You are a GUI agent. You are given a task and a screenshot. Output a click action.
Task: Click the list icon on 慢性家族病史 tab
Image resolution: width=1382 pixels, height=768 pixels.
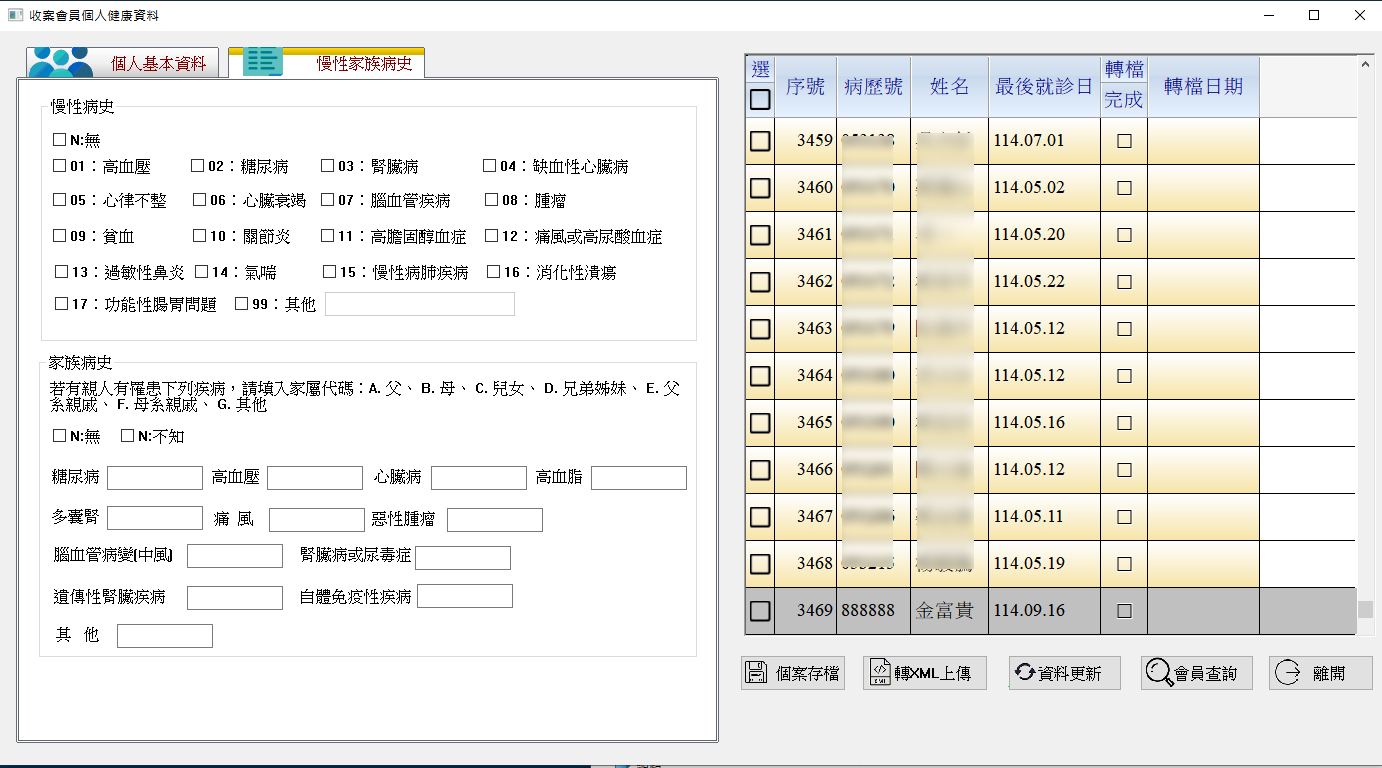click(263, 62)
